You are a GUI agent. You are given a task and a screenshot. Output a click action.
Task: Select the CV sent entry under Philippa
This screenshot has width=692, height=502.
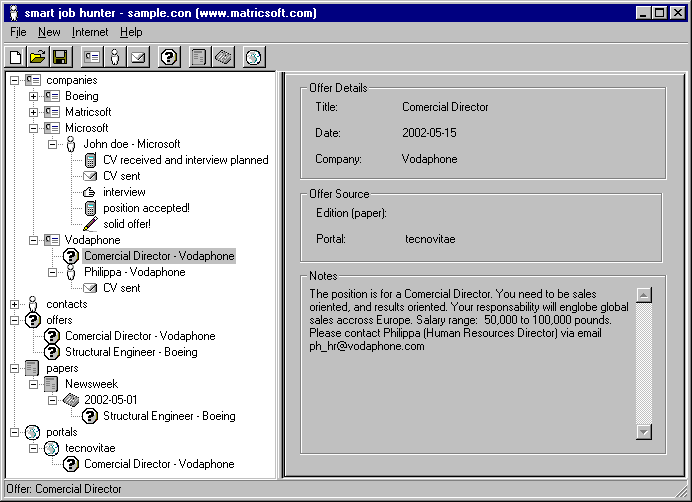pos(121,288)
